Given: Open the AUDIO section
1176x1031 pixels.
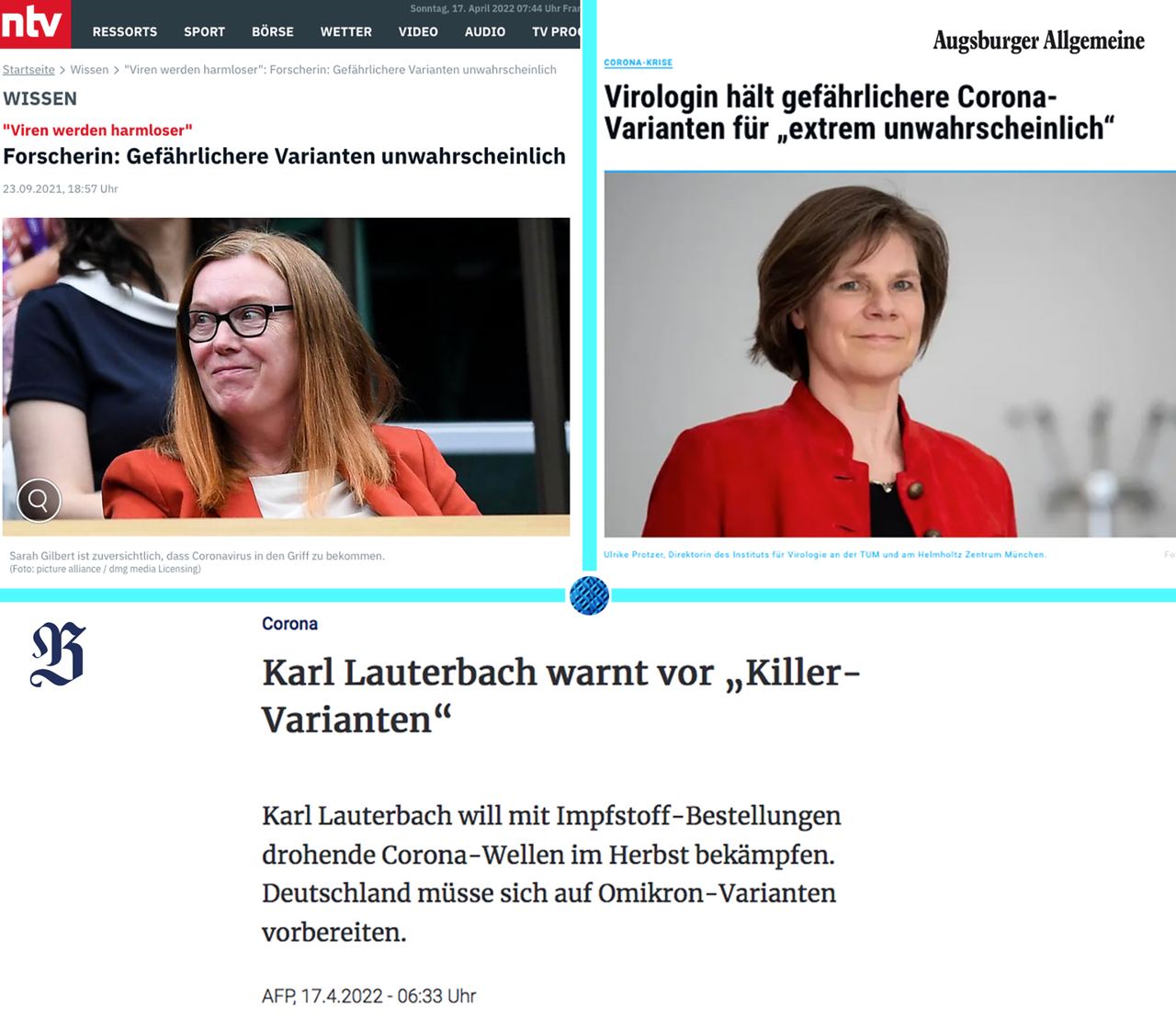Looking at the screenshot, I should (x=485, y=31).
